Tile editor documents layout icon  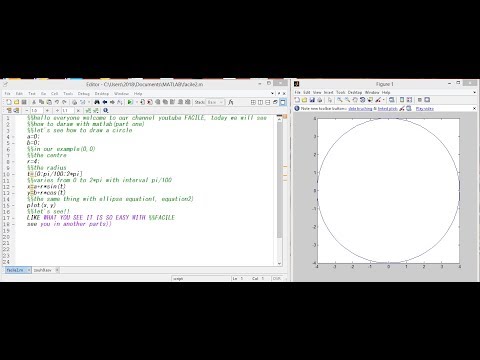(x=253, y=102)
